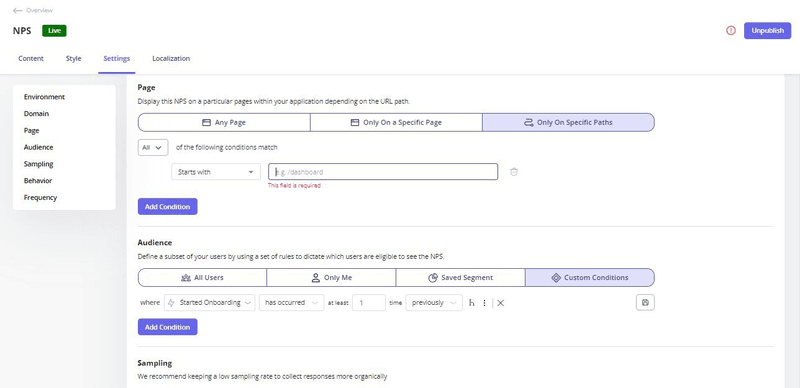800x388 pixels.
Task: Jump to Frequency section in sidebar
Action: tap(40, 198)
